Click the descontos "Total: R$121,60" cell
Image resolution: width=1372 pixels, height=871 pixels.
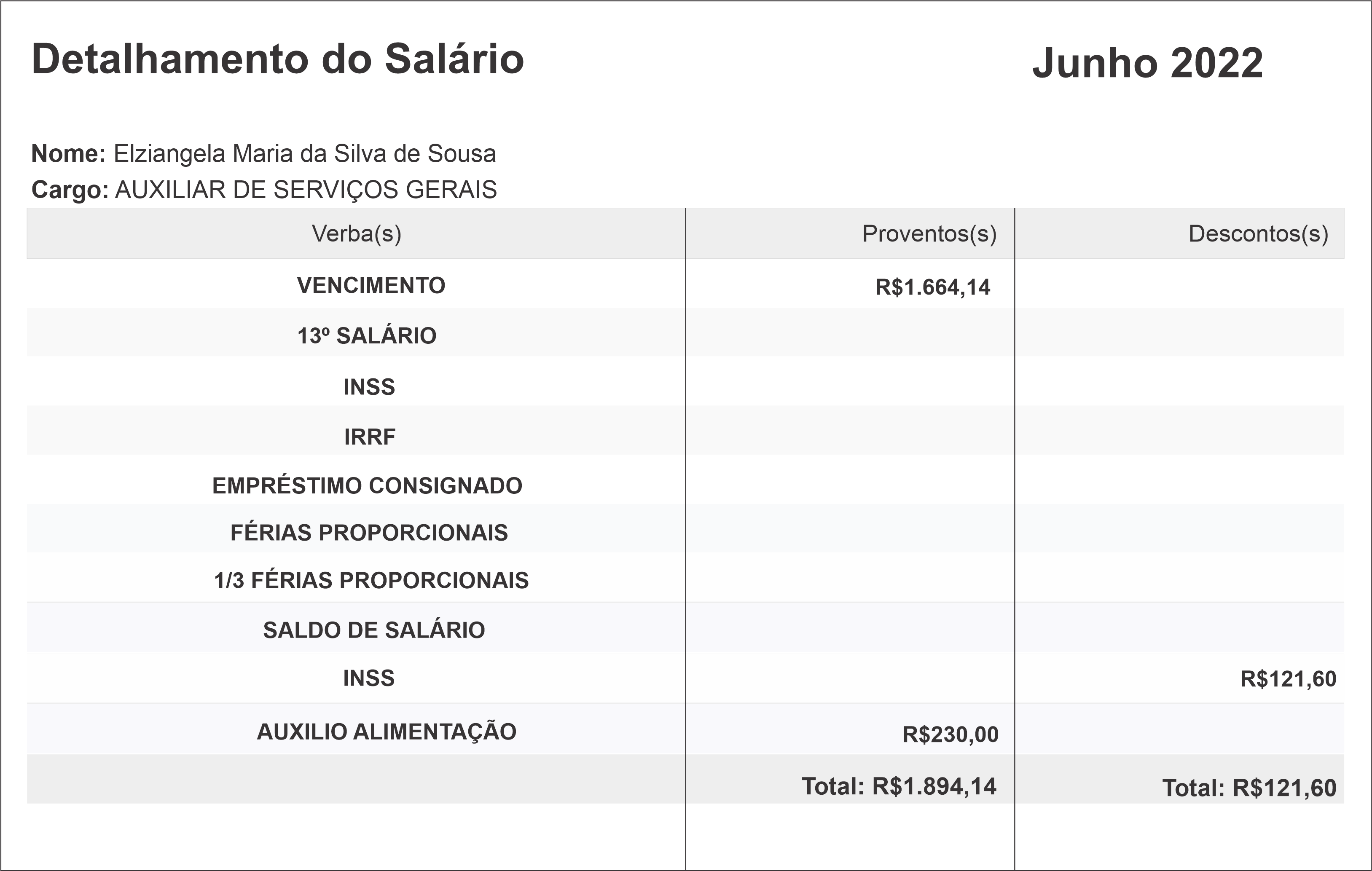coord(1249,788)
